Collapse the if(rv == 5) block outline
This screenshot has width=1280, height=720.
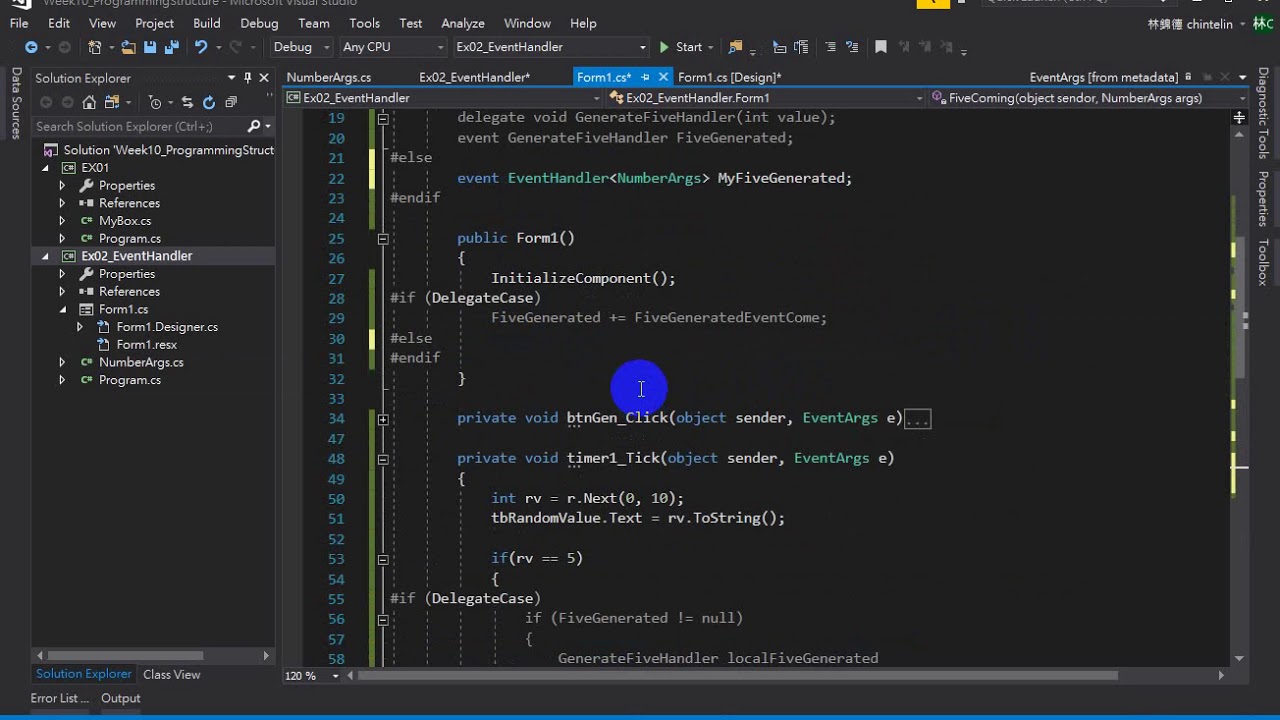(x=383, y=559)
